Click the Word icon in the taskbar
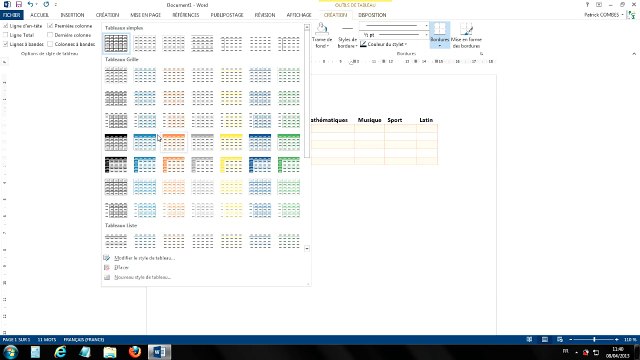 [159, 352]
